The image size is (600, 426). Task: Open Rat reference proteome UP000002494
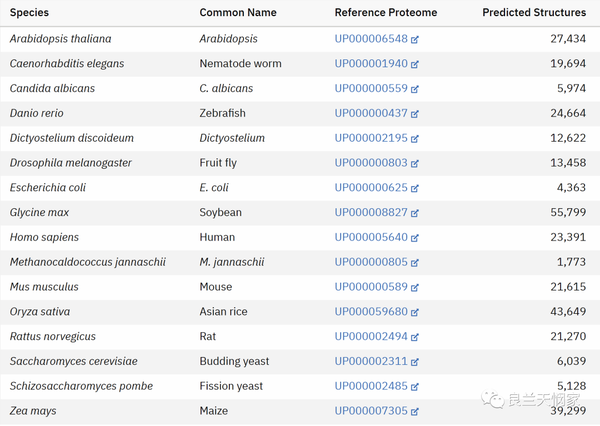coord(371,337)
